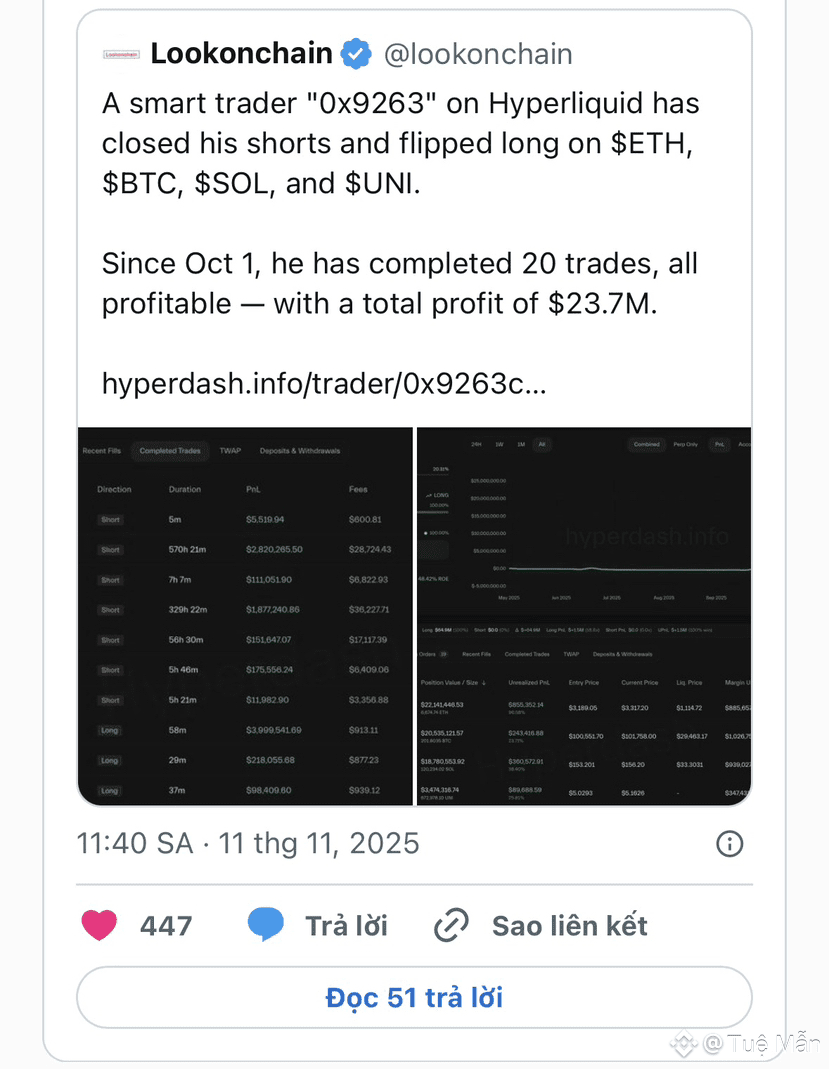Click the watermark logo beside Tuệ Mẫn

684,1043
